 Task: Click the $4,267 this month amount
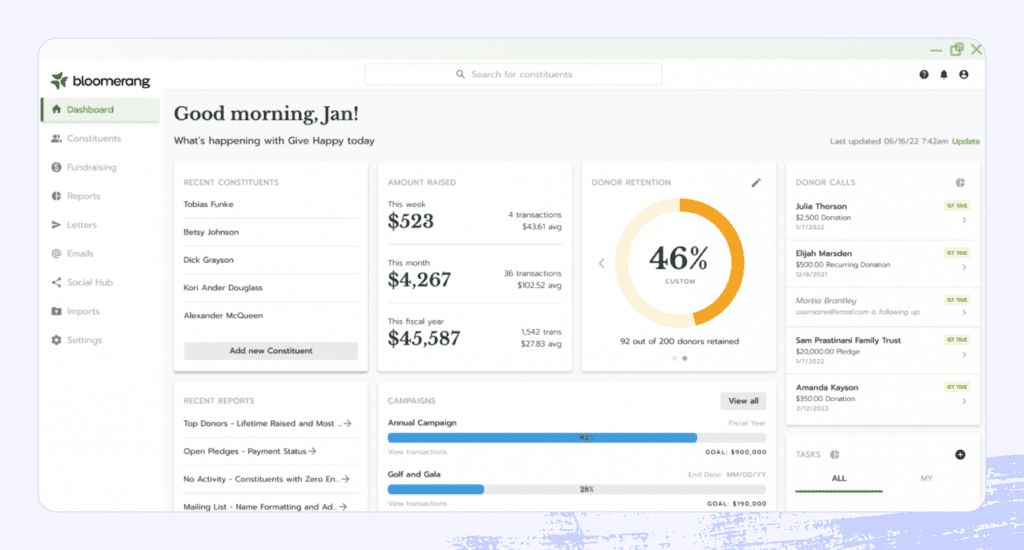coord(419,280)
